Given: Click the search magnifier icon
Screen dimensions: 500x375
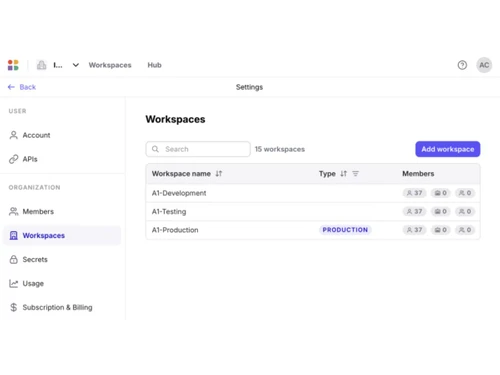Looking at the screenshot, I should (155, 149).
